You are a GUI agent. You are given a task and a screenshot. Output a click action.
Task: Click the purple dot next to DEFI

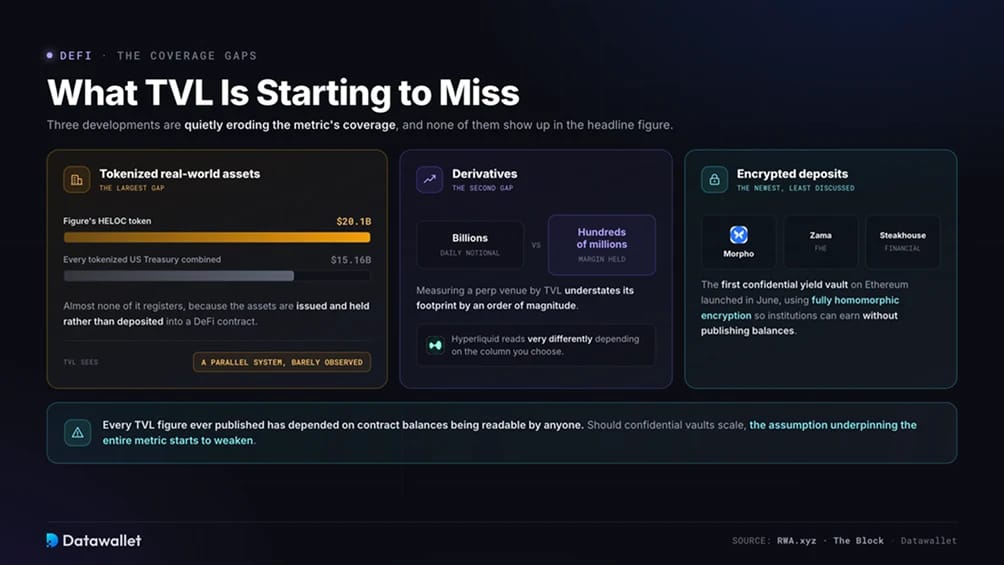click(x=50, y=55)
